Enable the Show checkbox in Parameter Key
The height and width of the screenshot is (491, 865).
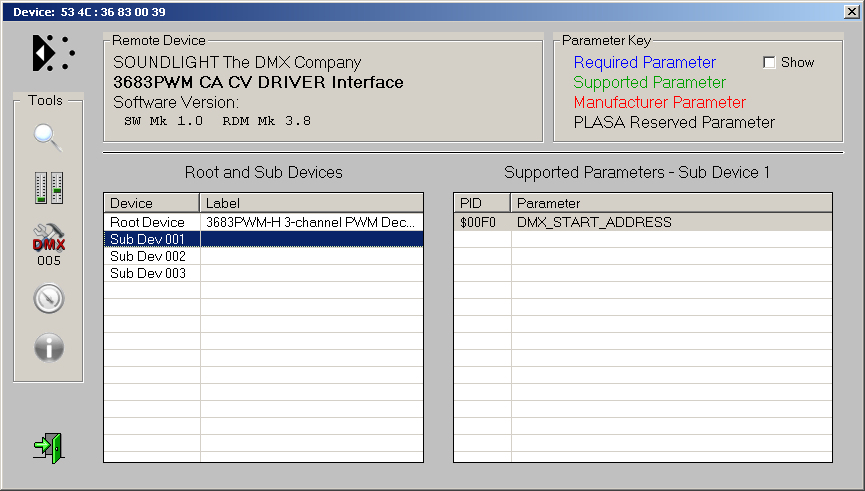click(x=769, y=62)
